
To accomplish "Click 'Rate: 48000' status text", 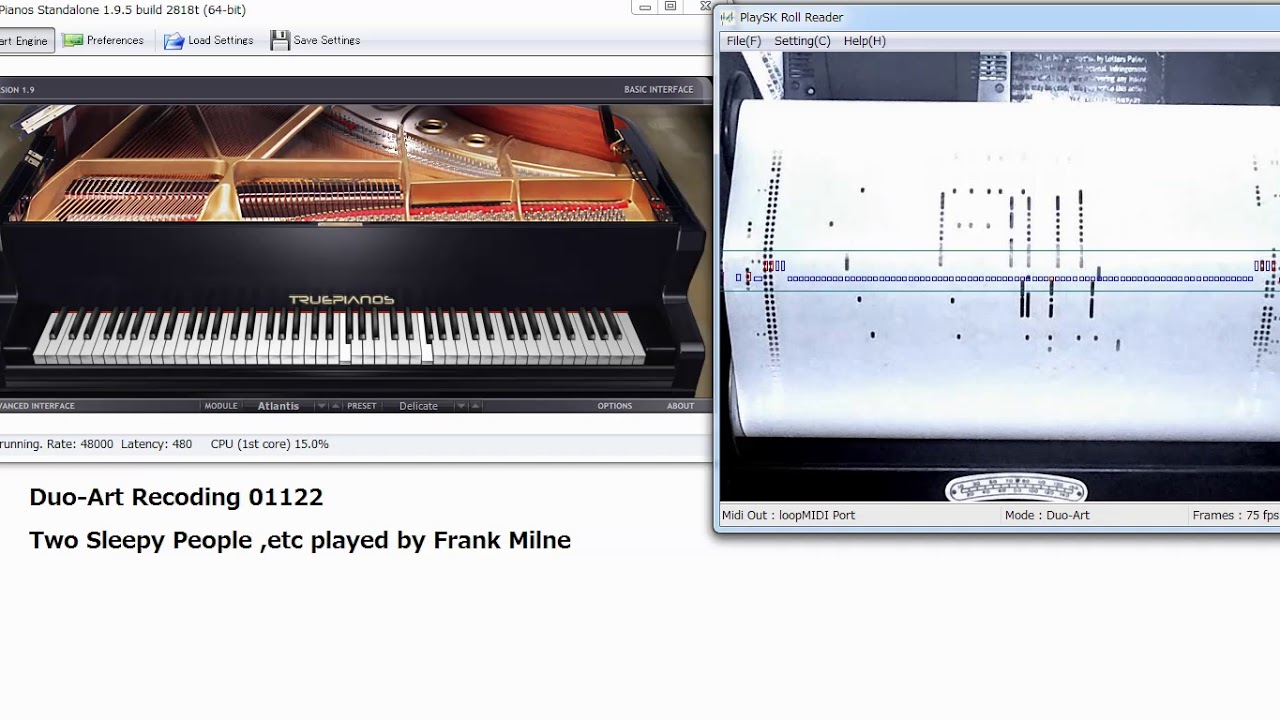I will coord(82,444).
